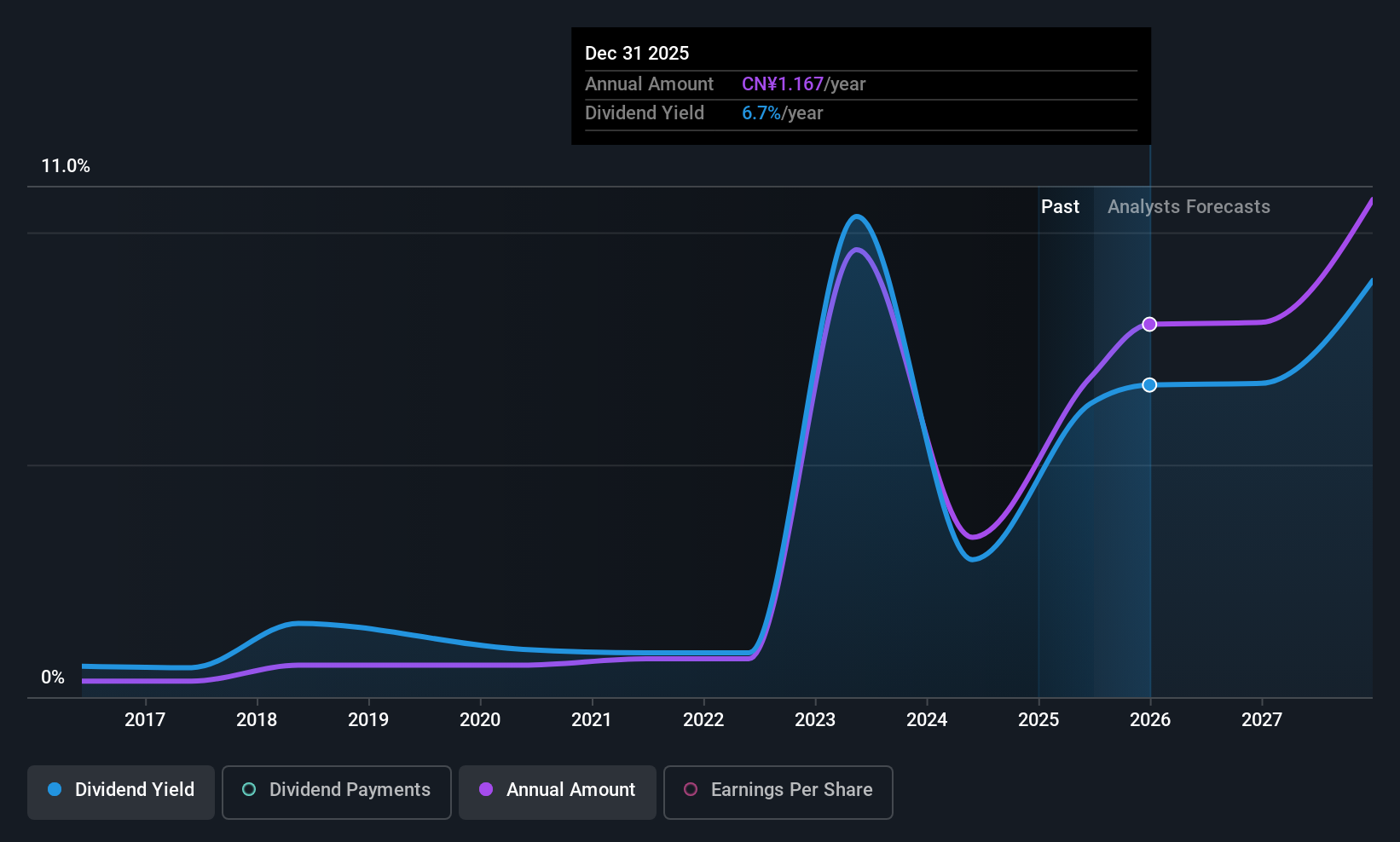
Task: Click the Analysts Forecasts label
Action: 1189,207
